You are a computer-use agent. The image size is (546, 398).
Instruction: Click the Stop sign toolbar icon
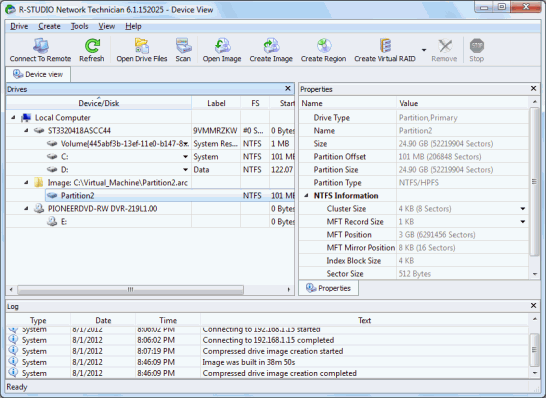477,46
